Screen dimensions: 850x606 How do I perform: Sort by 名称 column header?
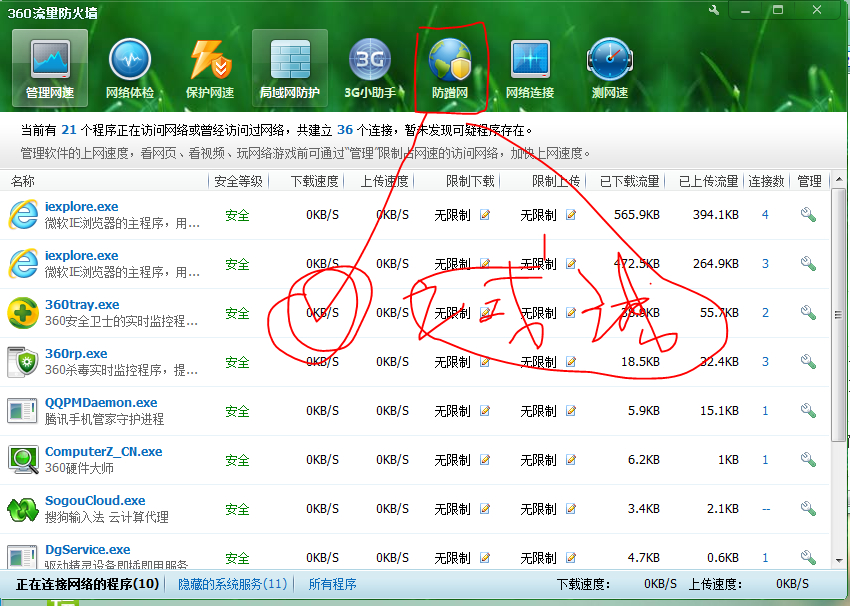click(22, 181)
